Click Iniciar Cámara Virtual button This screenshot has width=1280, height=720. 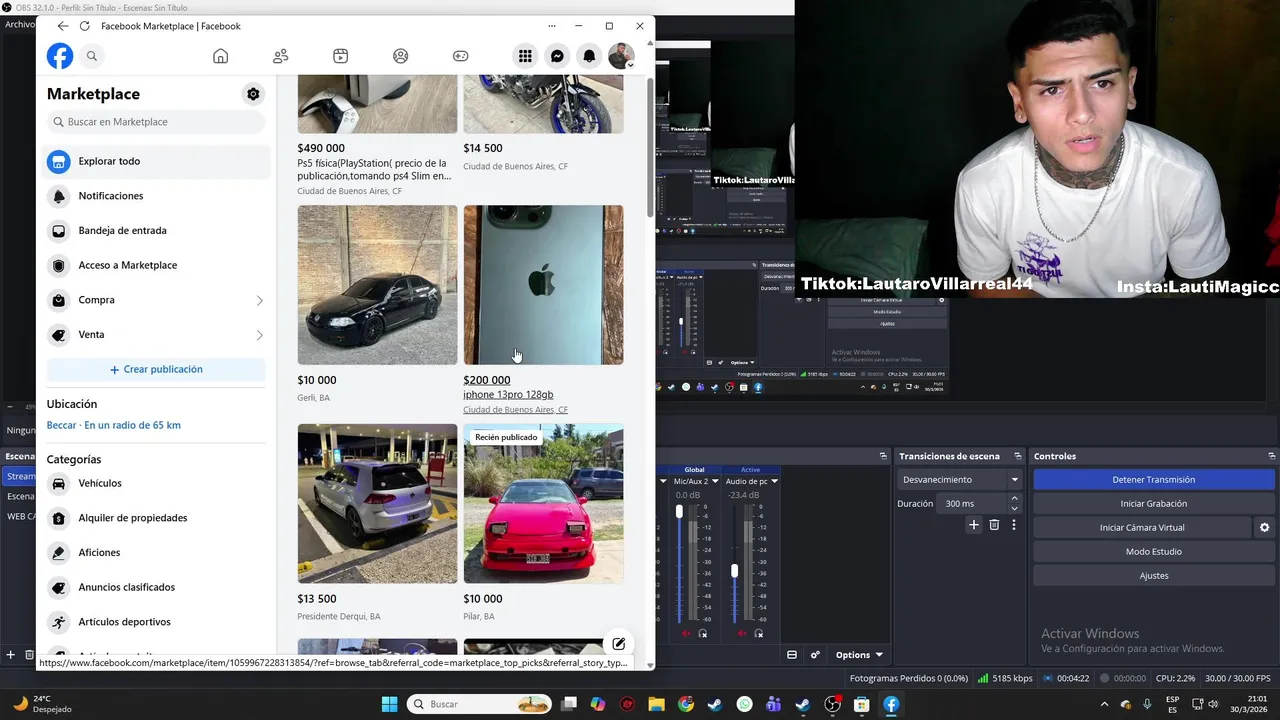(1141, 528)
